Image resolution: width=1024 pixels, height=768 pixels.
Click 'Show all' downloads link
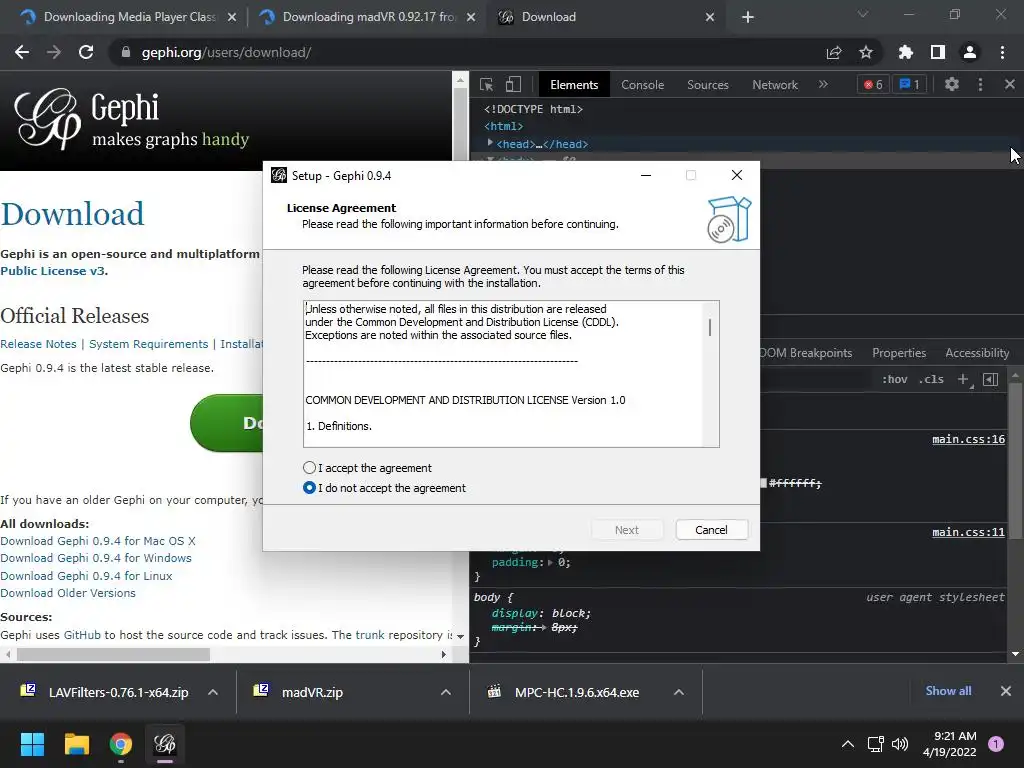click(x=948, y=691)
